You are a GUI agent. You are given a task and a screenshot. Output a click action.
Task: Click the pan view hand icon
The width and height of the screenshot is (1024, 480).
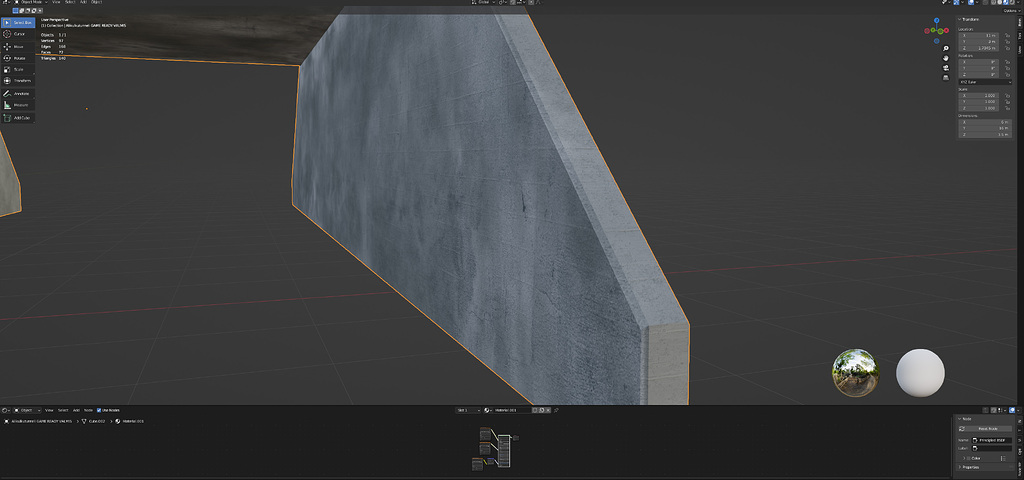(946, 58)
